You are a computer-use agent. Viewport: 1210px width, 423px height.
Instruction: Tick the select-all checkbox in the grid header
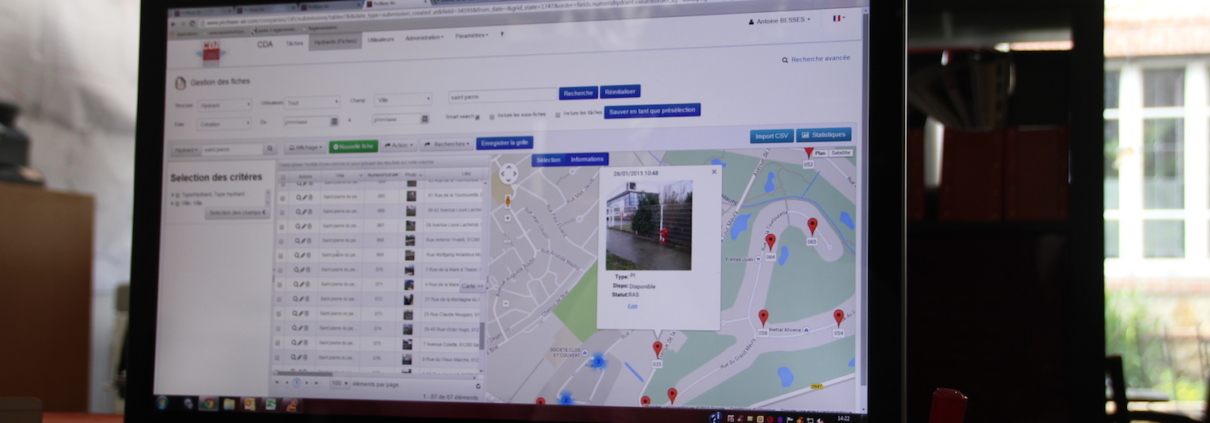(281, 176)
